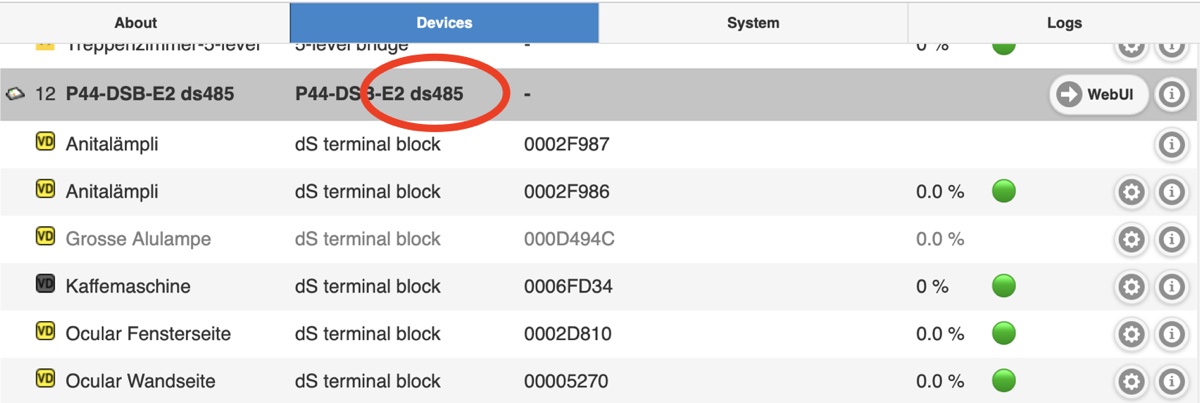1200x403 pixels.
Task: Click the Kaffemaschine ID 0006FD34
Action: click(568, 287)
